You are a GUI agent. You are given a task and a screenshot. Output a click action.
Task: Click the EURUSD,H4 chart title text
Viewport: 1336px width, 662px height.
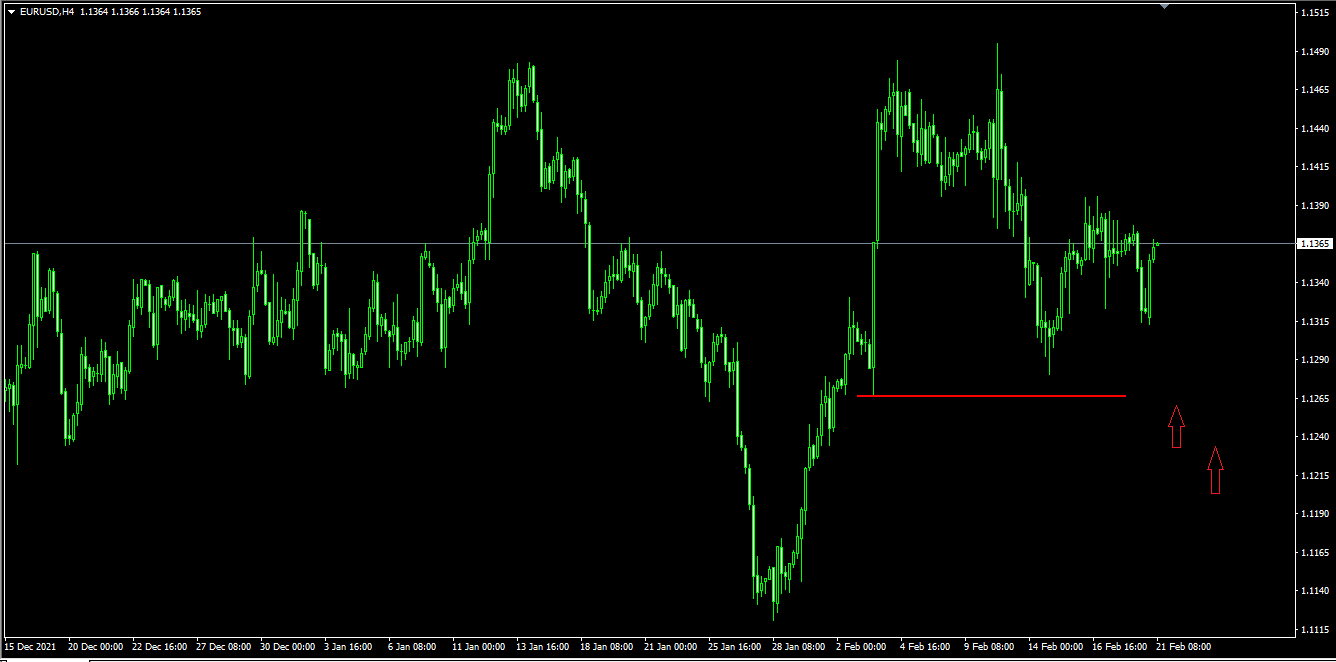point(47,12)
